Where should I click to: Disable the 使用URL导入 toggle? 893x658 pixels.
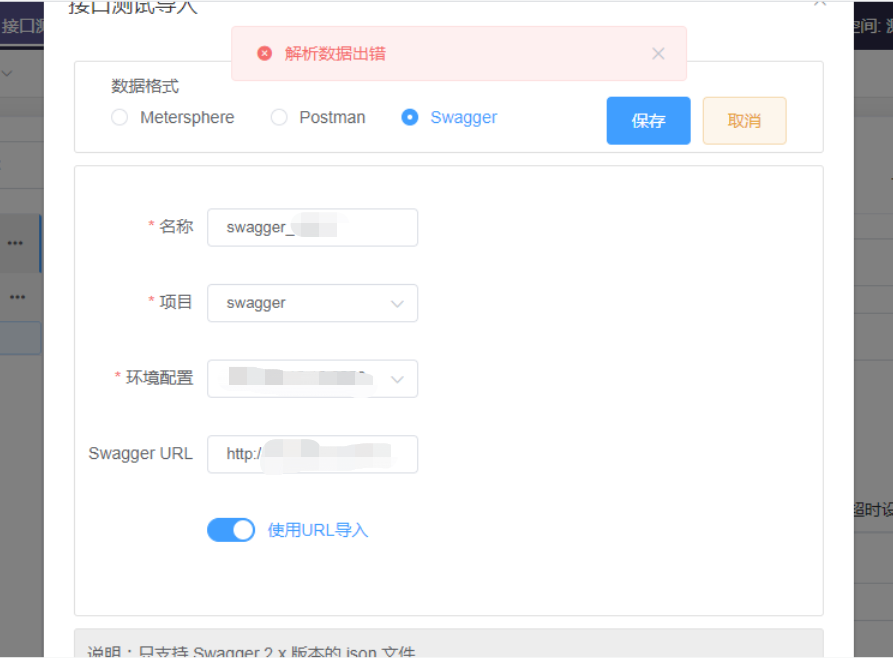click(231, 529)
